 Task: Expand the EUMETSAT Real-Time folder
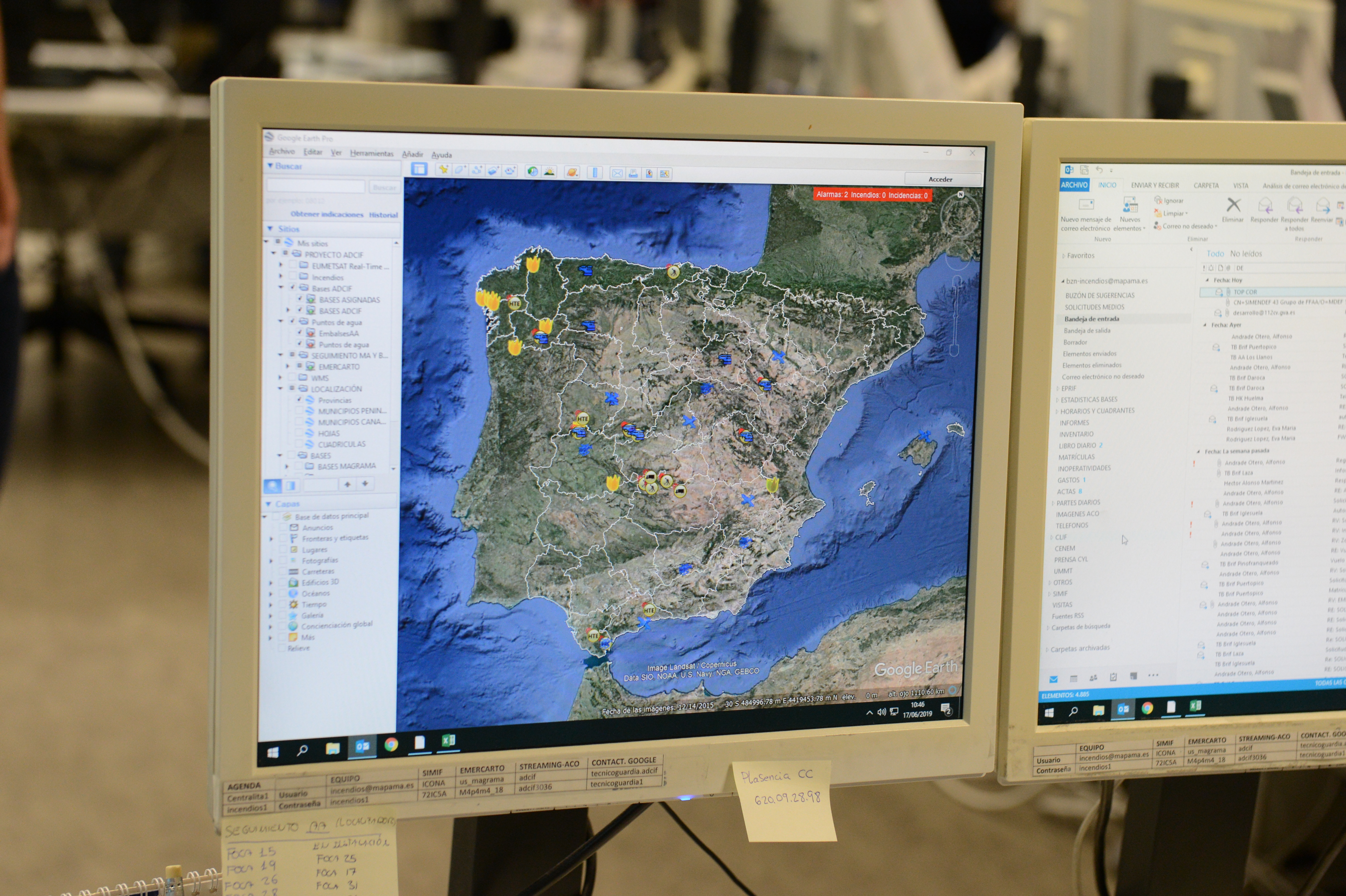(281, 265)
